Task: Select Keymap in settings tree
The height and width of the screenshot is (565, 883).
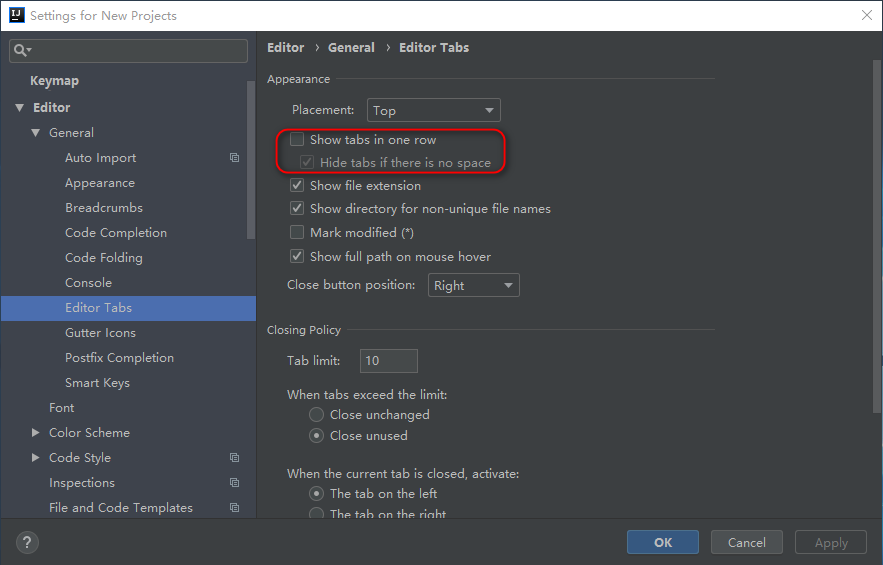Action: tap(55, 81)
